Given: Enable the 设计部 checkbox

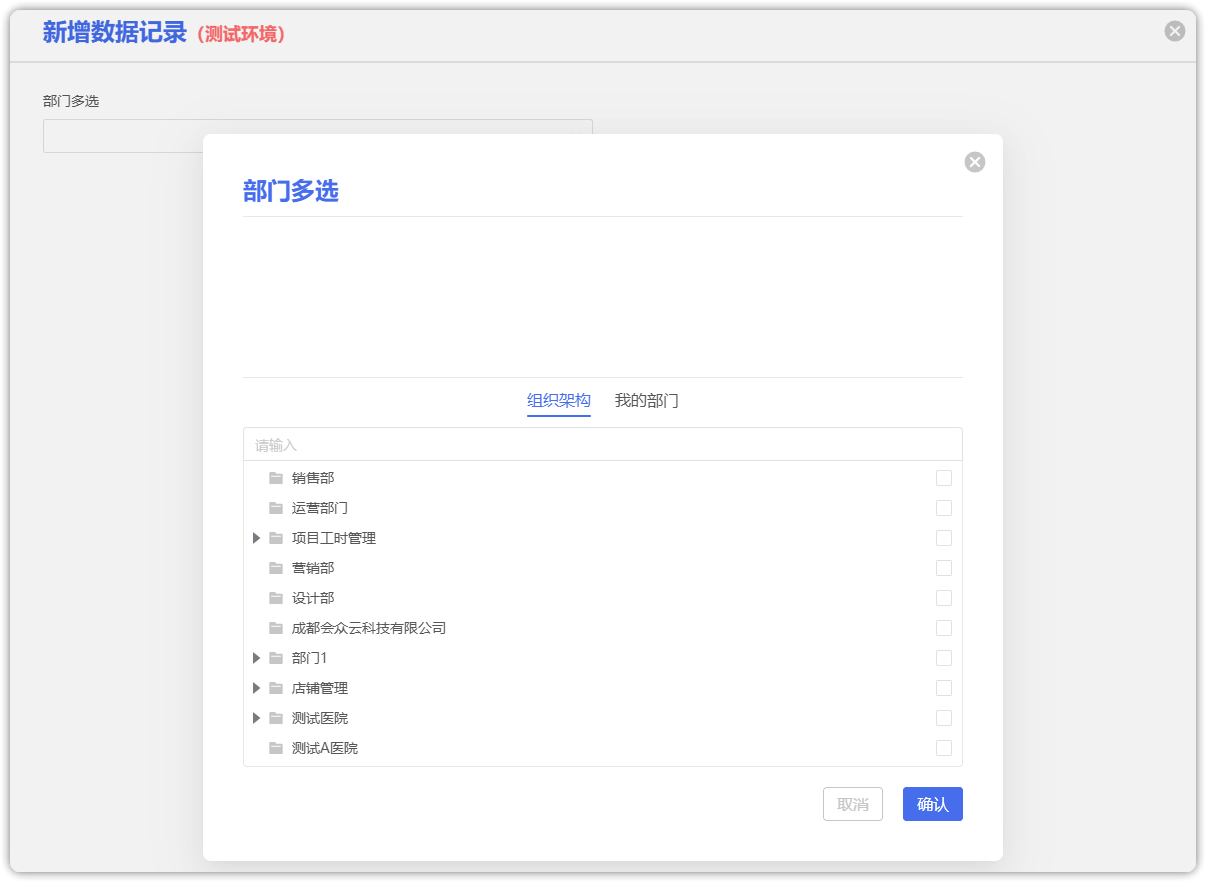Looking at the screenshot, I should coord(944,598).
